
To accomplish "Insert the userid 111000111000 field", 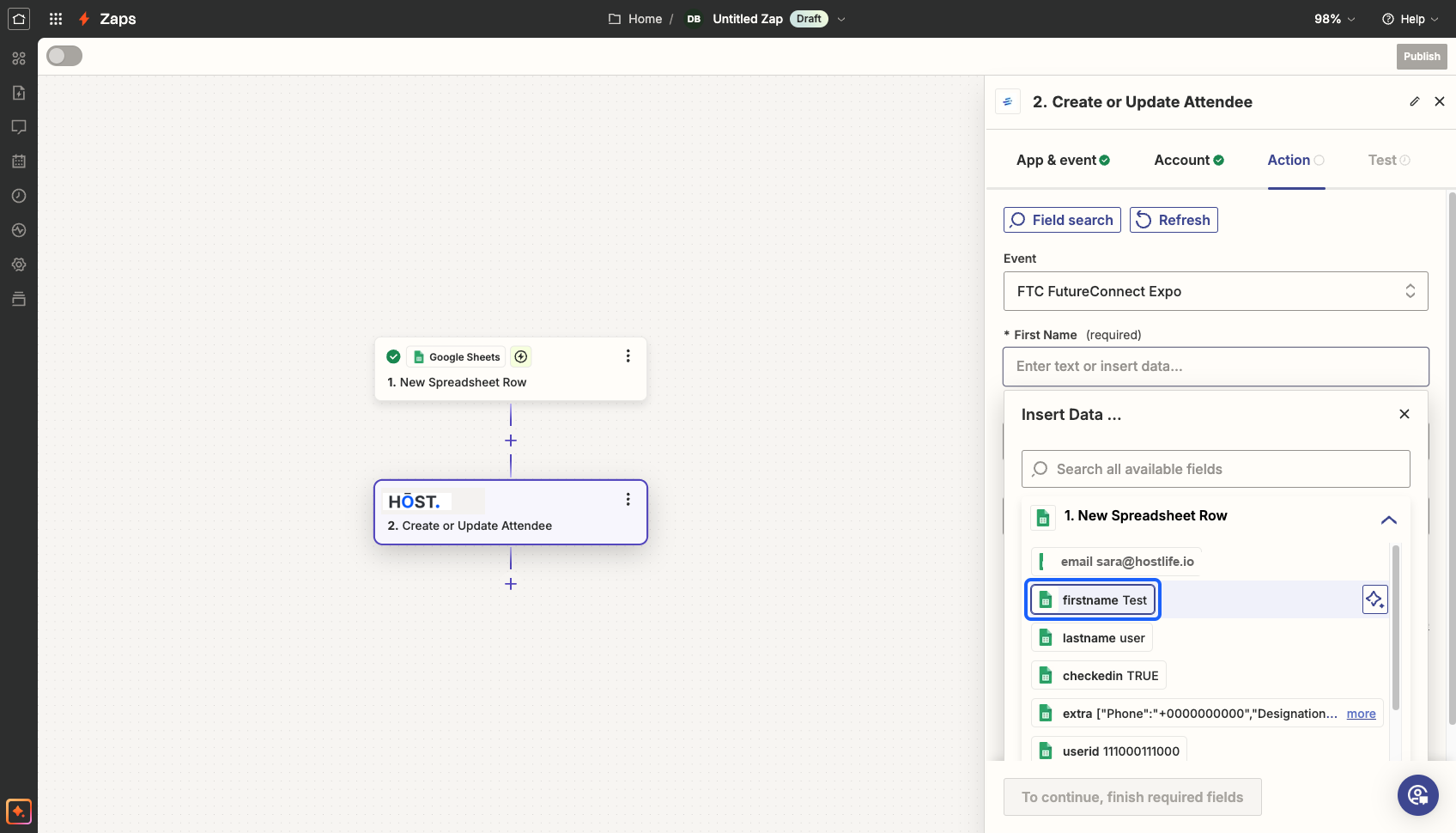I will [x=1109, y=751].
